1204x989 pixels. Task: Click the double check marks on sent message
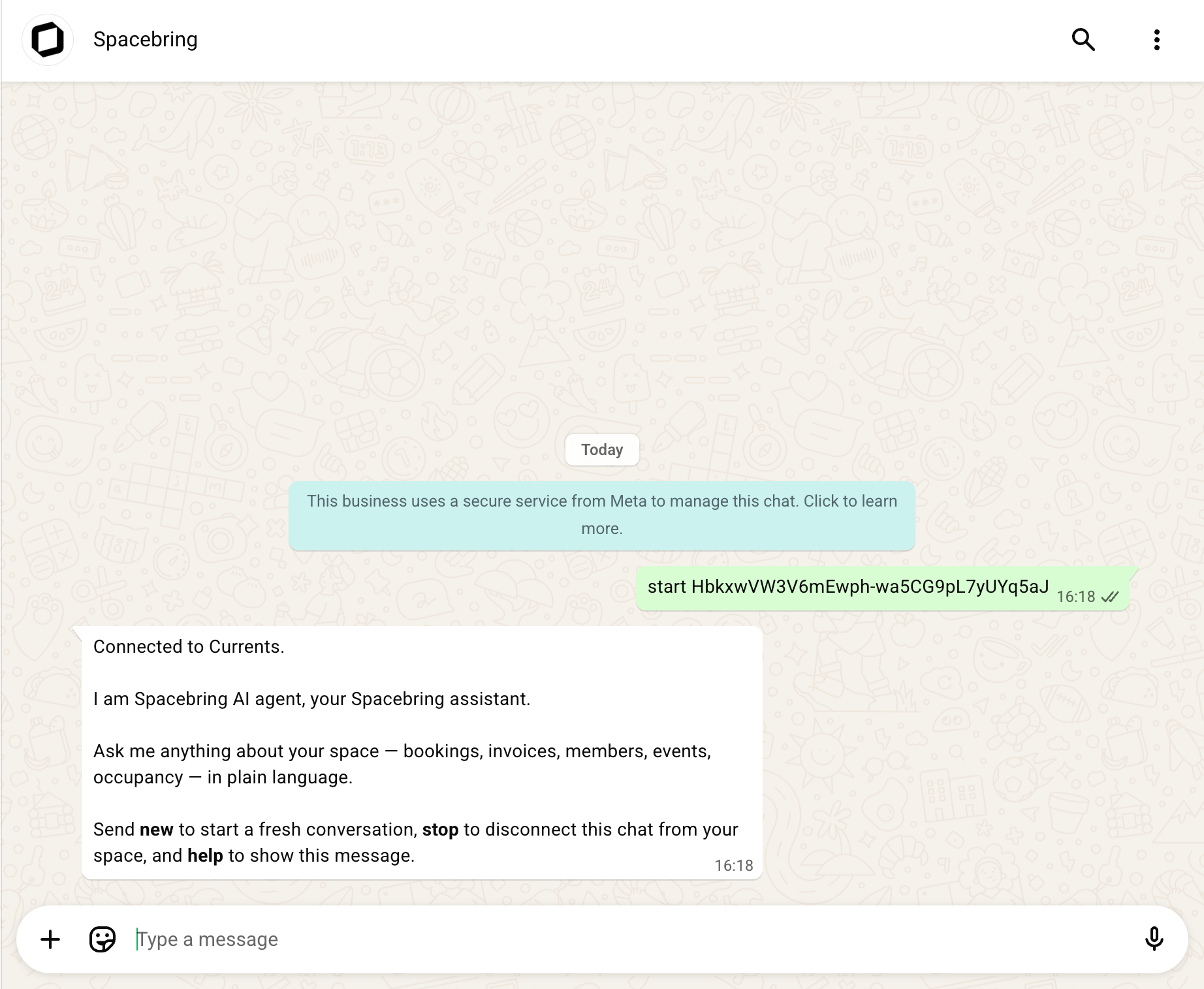click(x=1110, y=597)
